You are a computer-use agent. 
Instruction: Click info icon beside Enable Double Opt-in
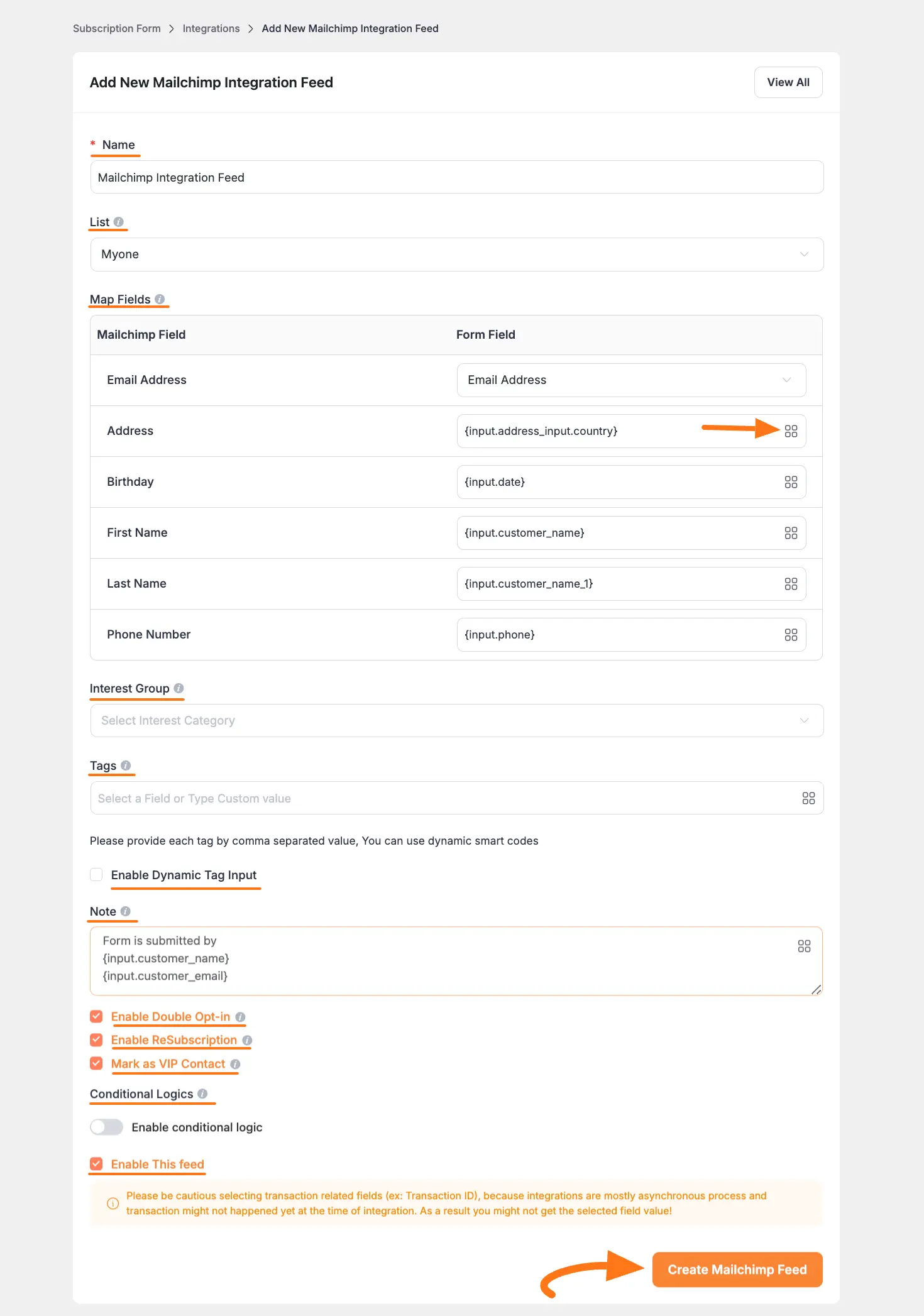click(x=240, y=1017)
